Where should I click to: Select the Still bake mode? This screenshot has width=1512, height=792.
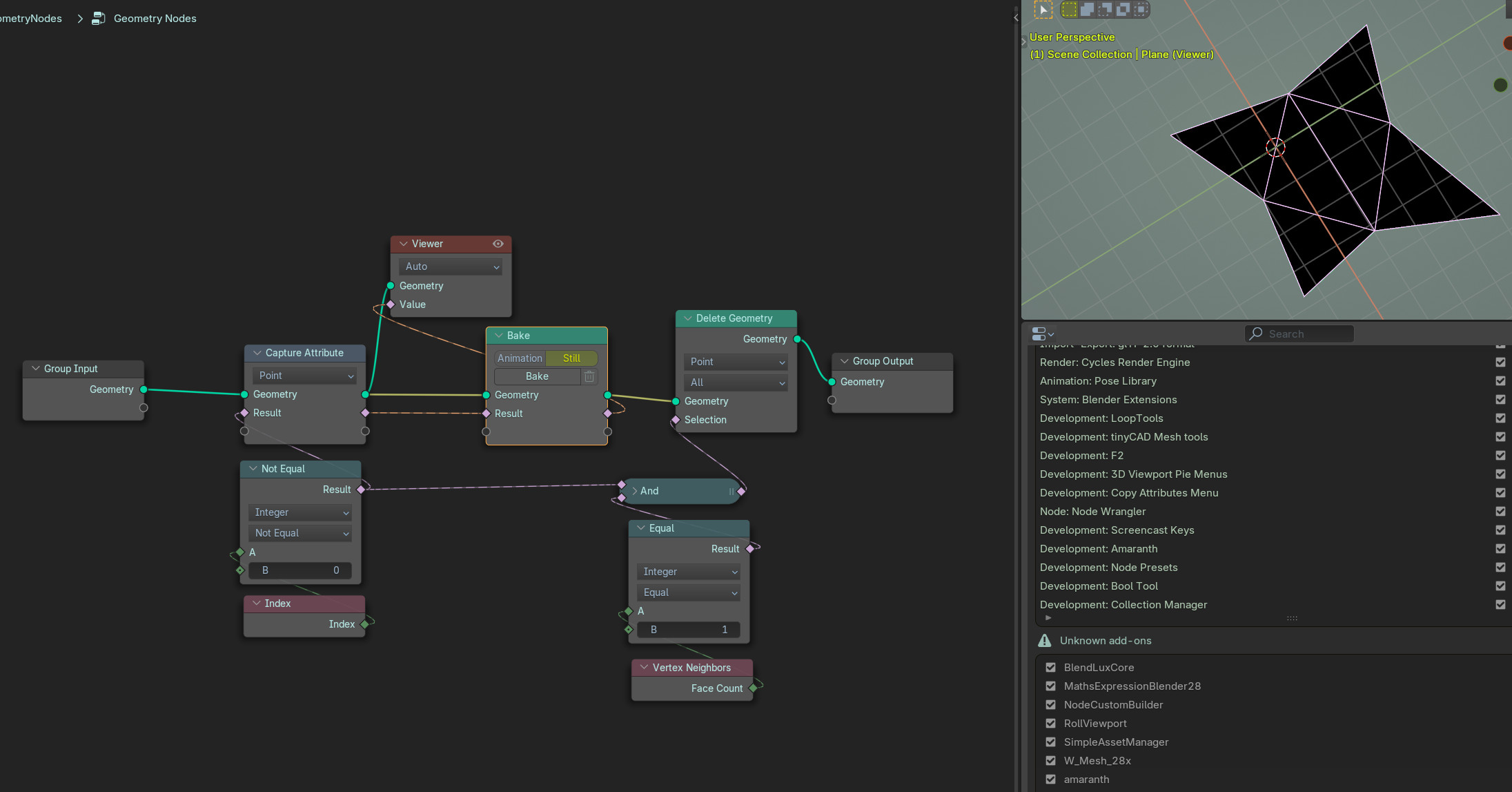[571, 358]
